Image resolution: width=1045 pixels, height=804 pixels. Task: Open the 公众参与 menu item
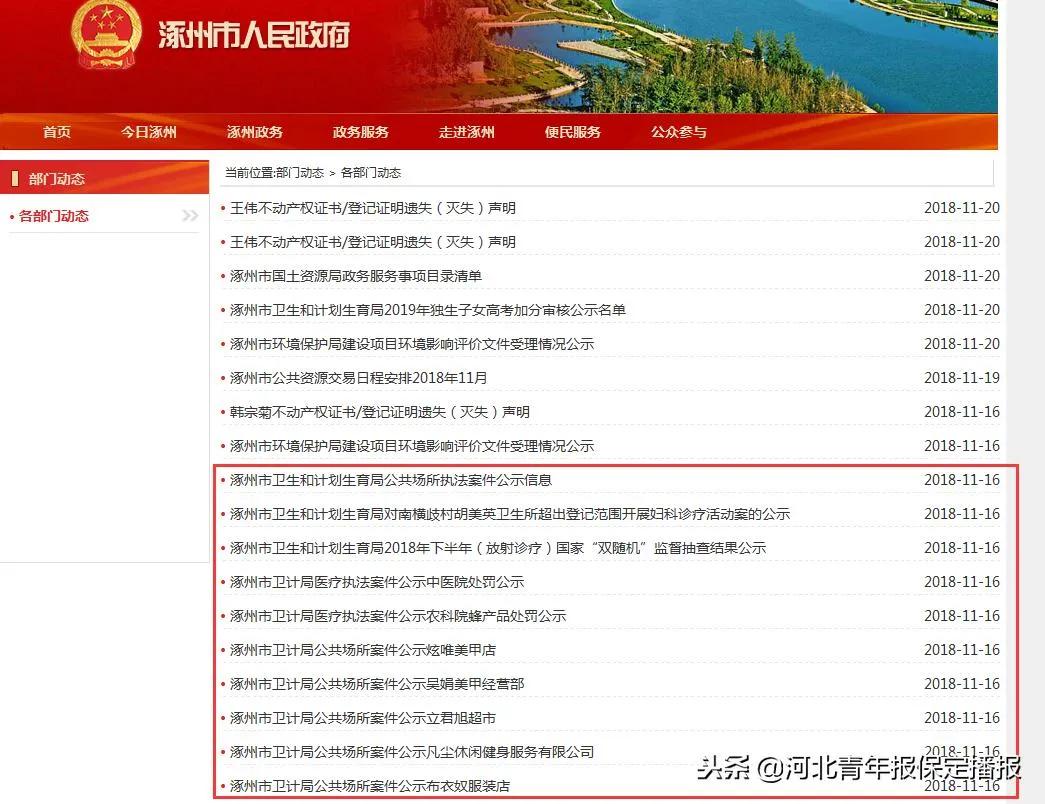[679, 132]
